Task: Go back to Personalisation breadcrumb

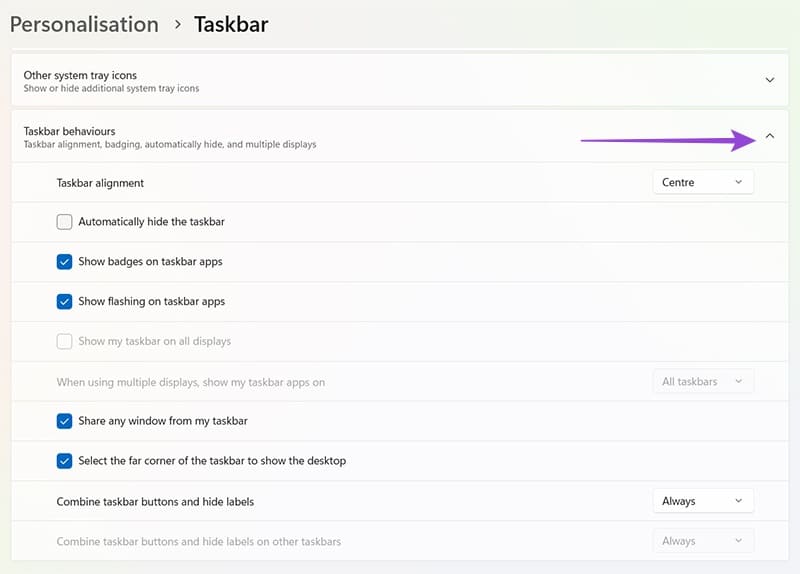Action: coord(84,24)
